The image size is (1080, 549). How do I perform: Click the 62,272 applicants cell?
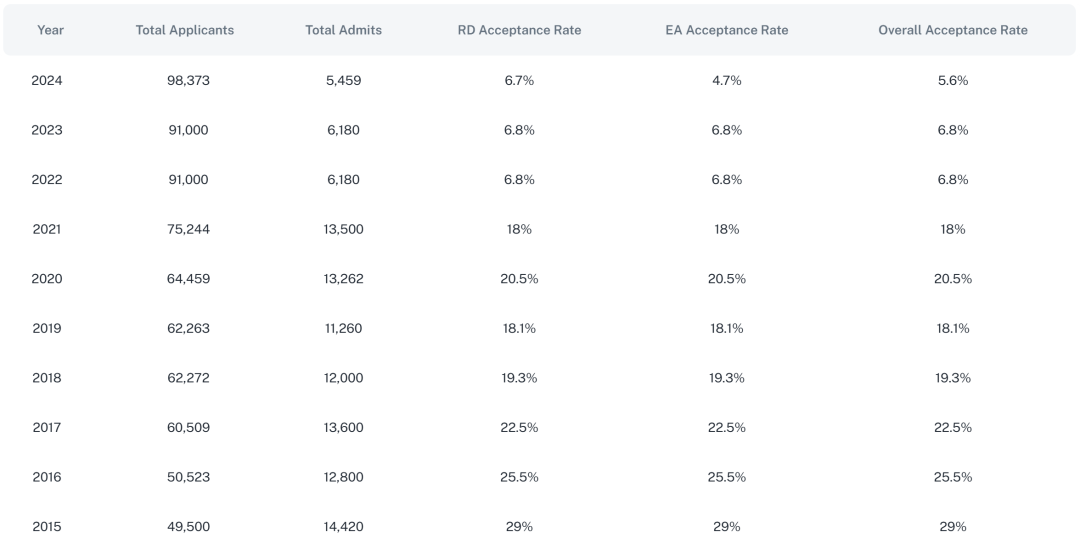(188, 378)
